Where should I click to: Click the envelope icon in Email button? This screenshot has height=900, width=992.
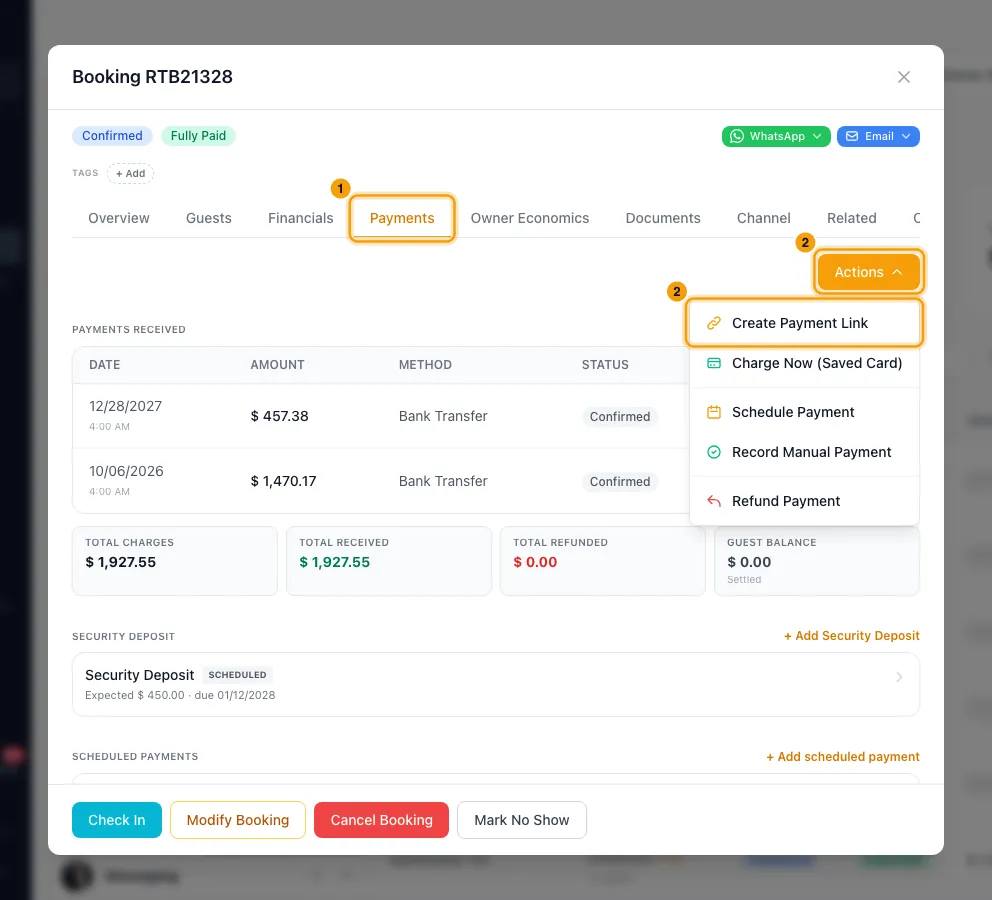tap(852, 136)
